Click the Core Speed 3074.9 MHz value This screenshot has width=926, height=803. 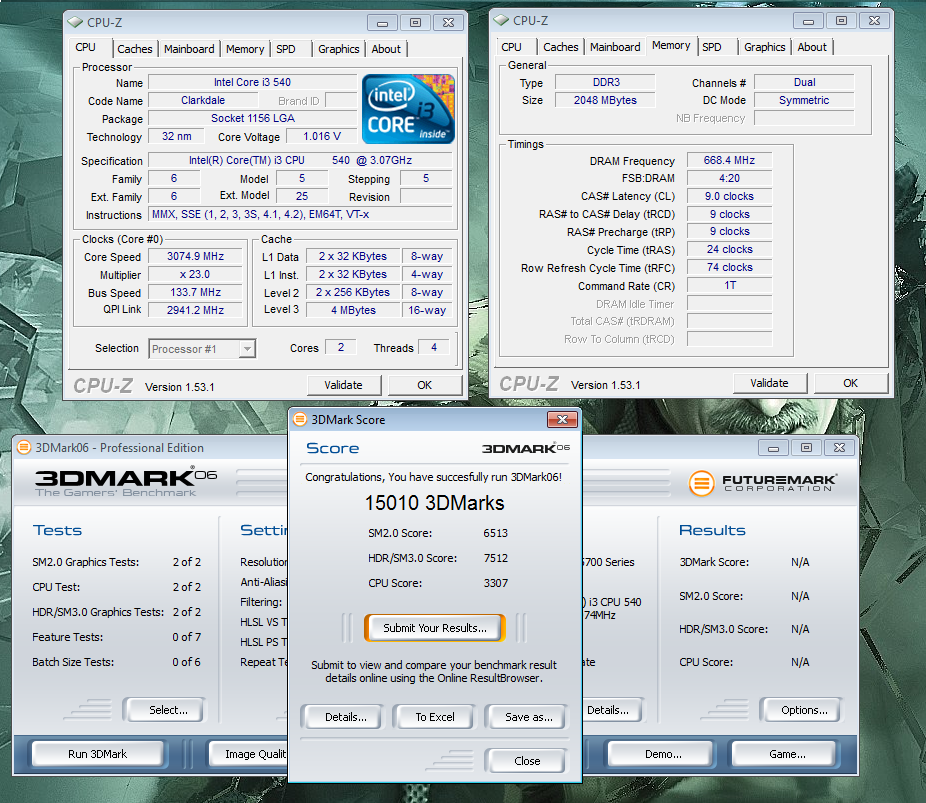[x=195, y=256]
